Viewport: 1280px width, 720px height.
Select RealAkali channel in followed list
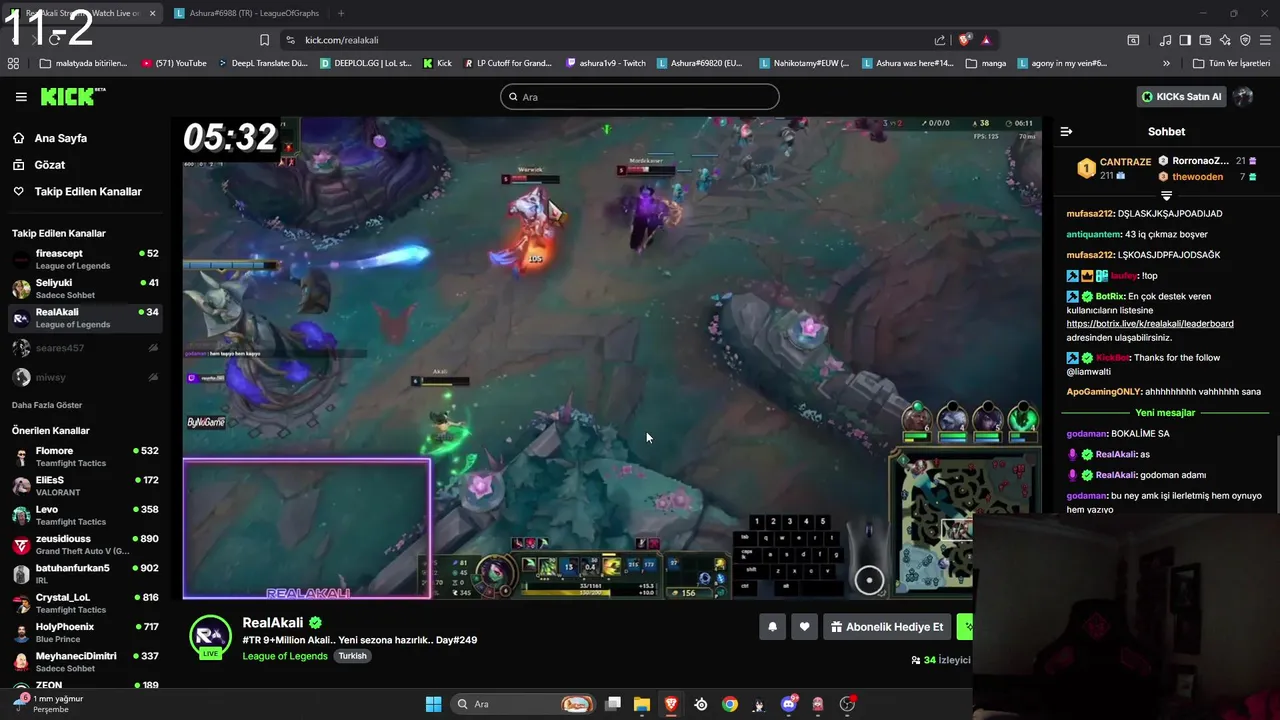point(85,318)
